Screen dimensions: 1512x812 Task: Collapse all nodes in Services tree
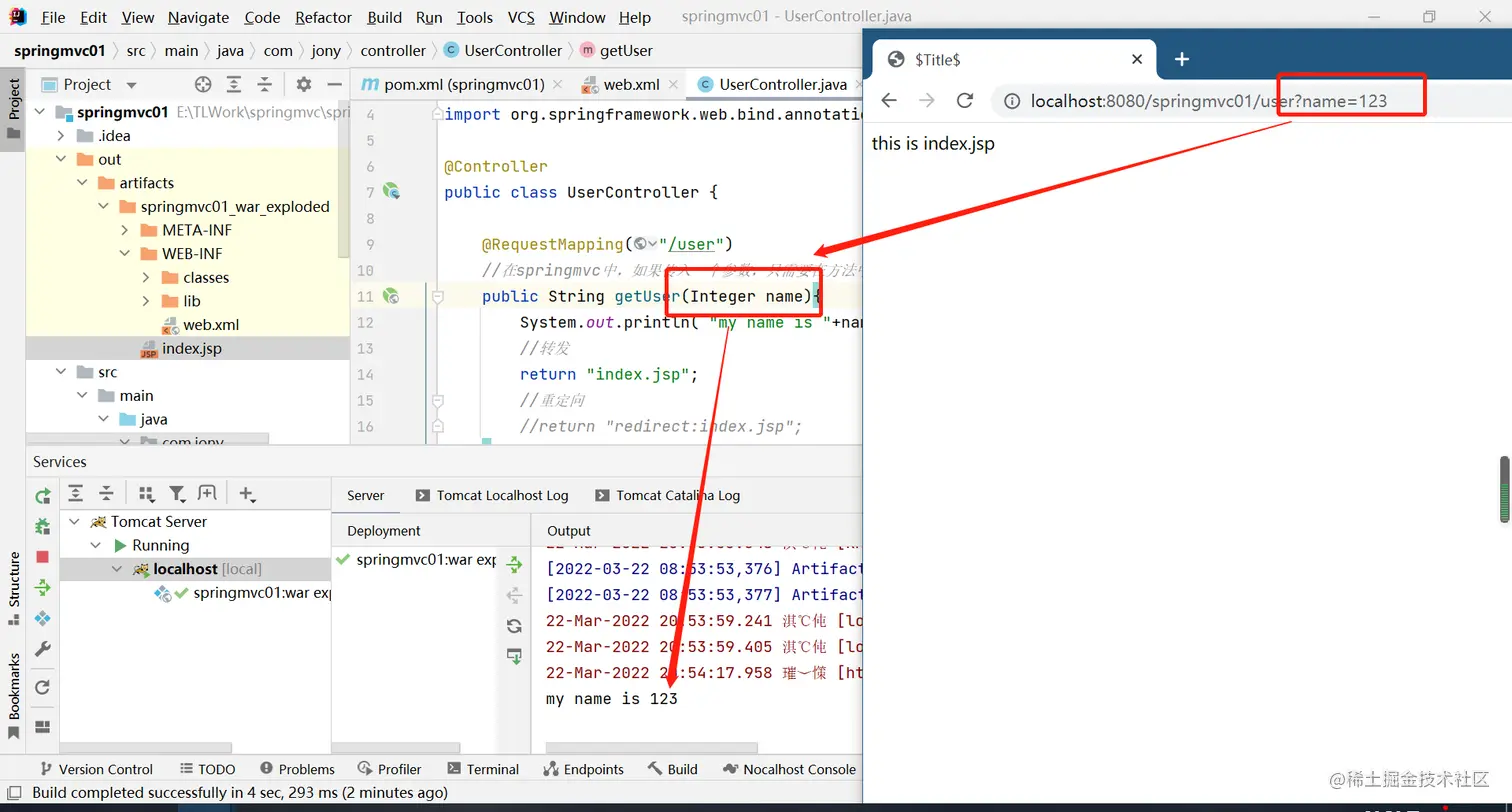click(x=106, y=494)
